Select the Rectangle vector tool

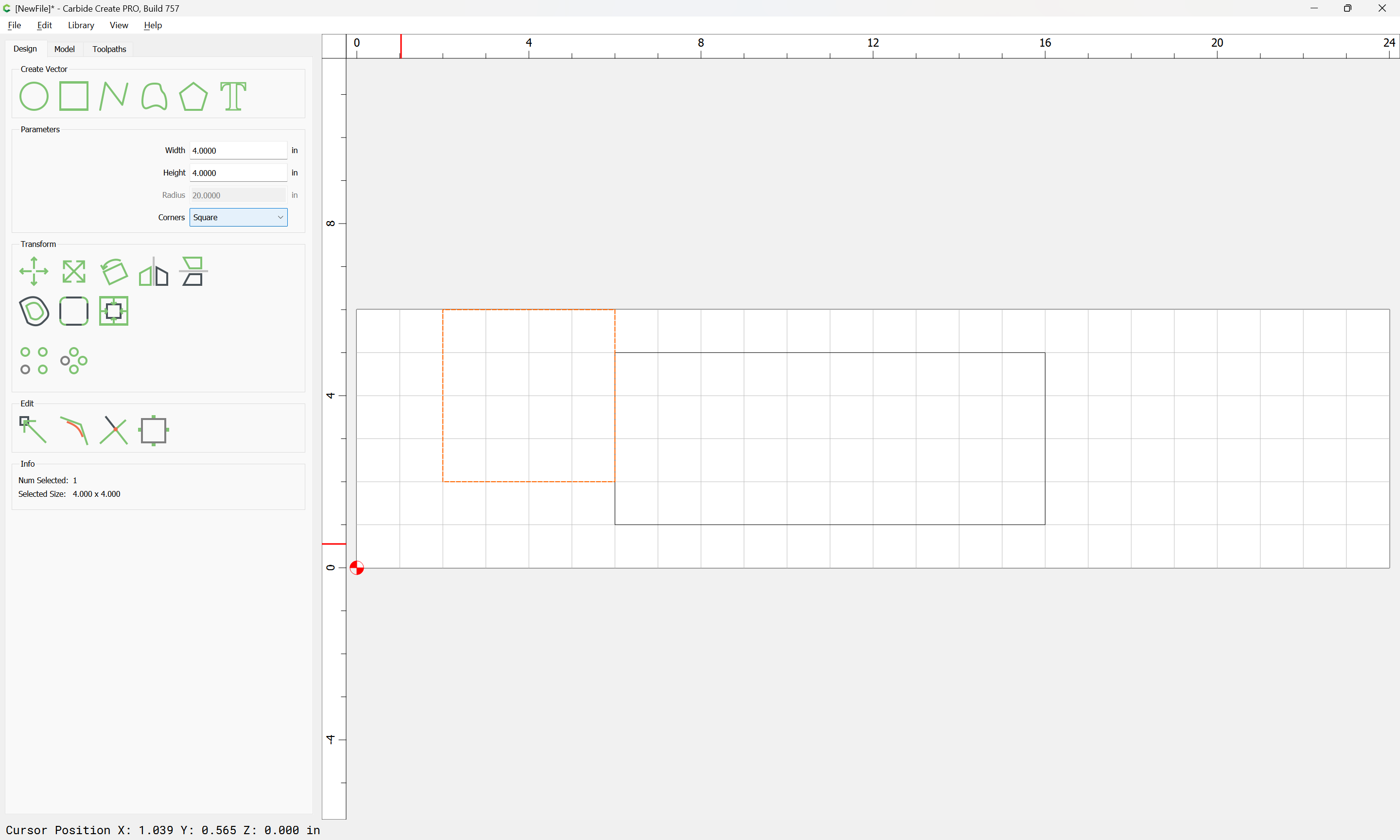tap(73, 96)
